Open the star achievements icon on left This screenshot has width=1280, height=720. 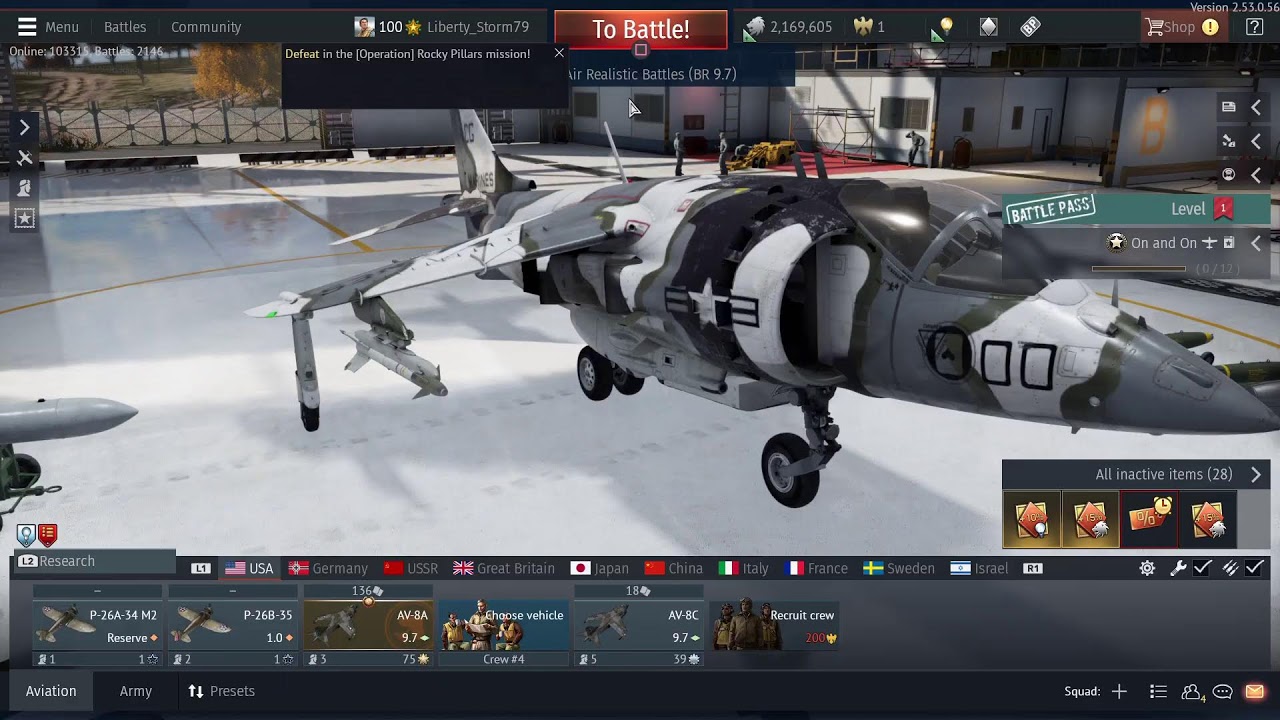(x=25, y=218)
